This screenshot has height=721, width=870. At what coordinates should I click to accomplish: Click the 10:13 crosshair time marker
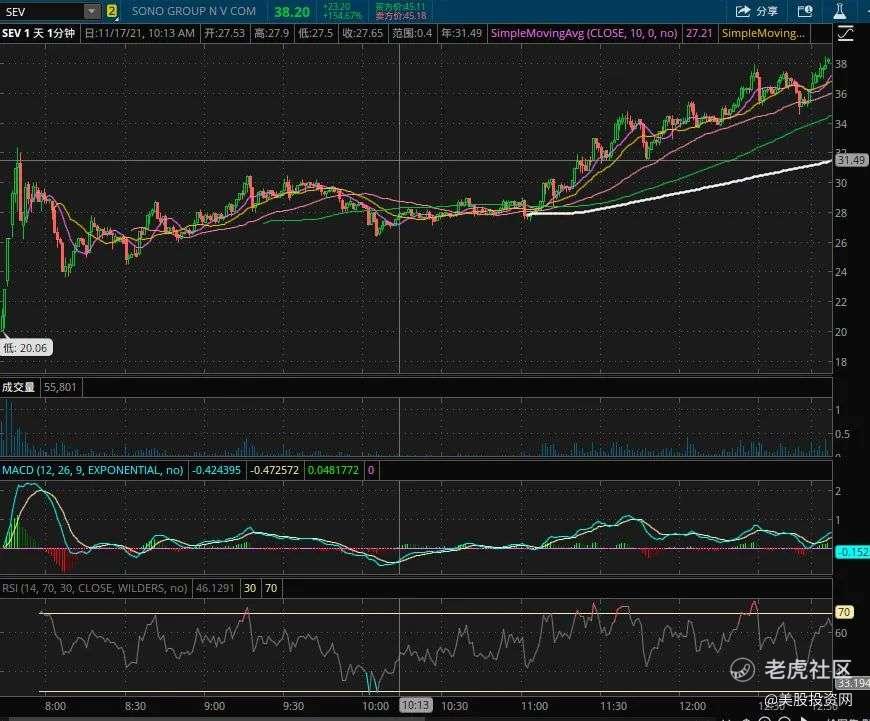[415, 705]
